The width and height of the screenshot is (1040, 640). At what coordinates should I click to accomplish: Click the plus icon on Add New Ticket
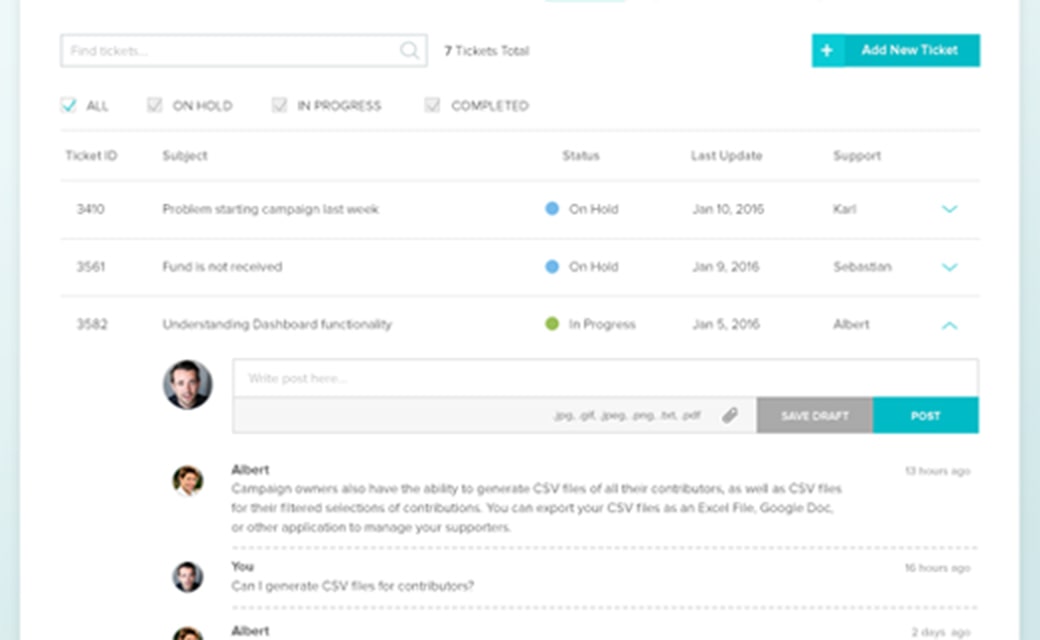827,50
